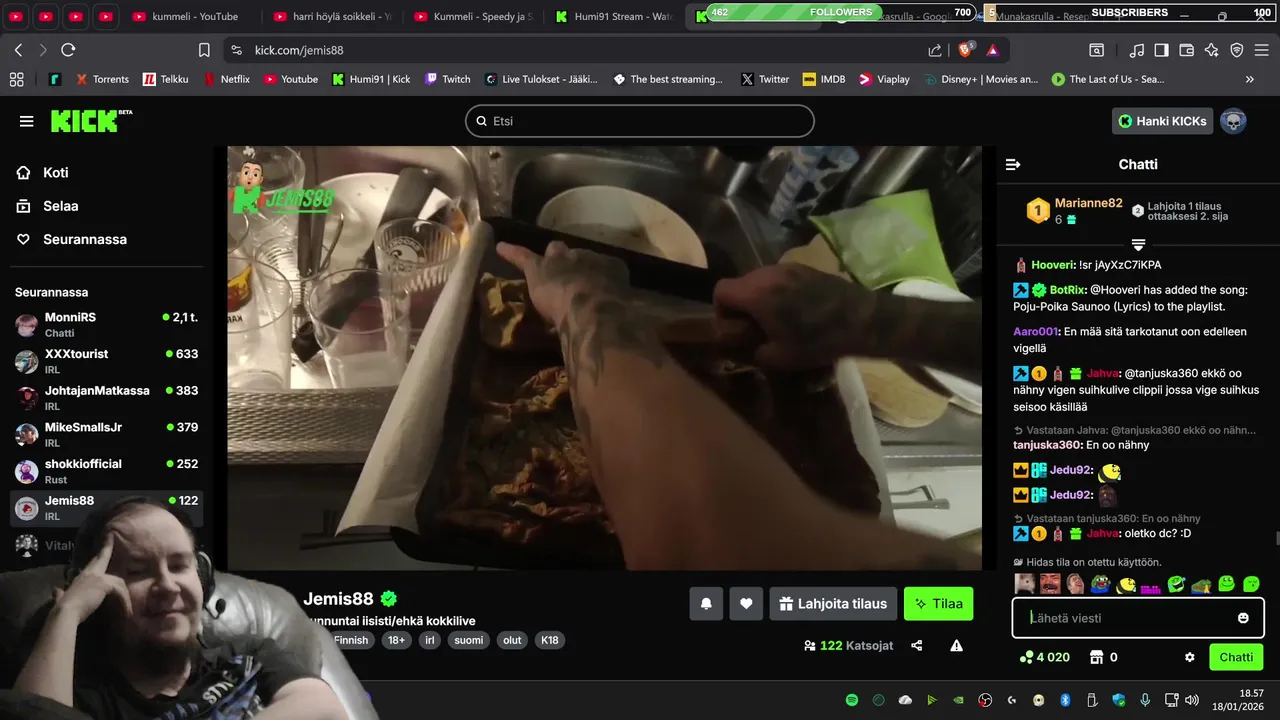Open MonniRS followed channel
Screen dimensions: 1280x720
pos(106,325)
